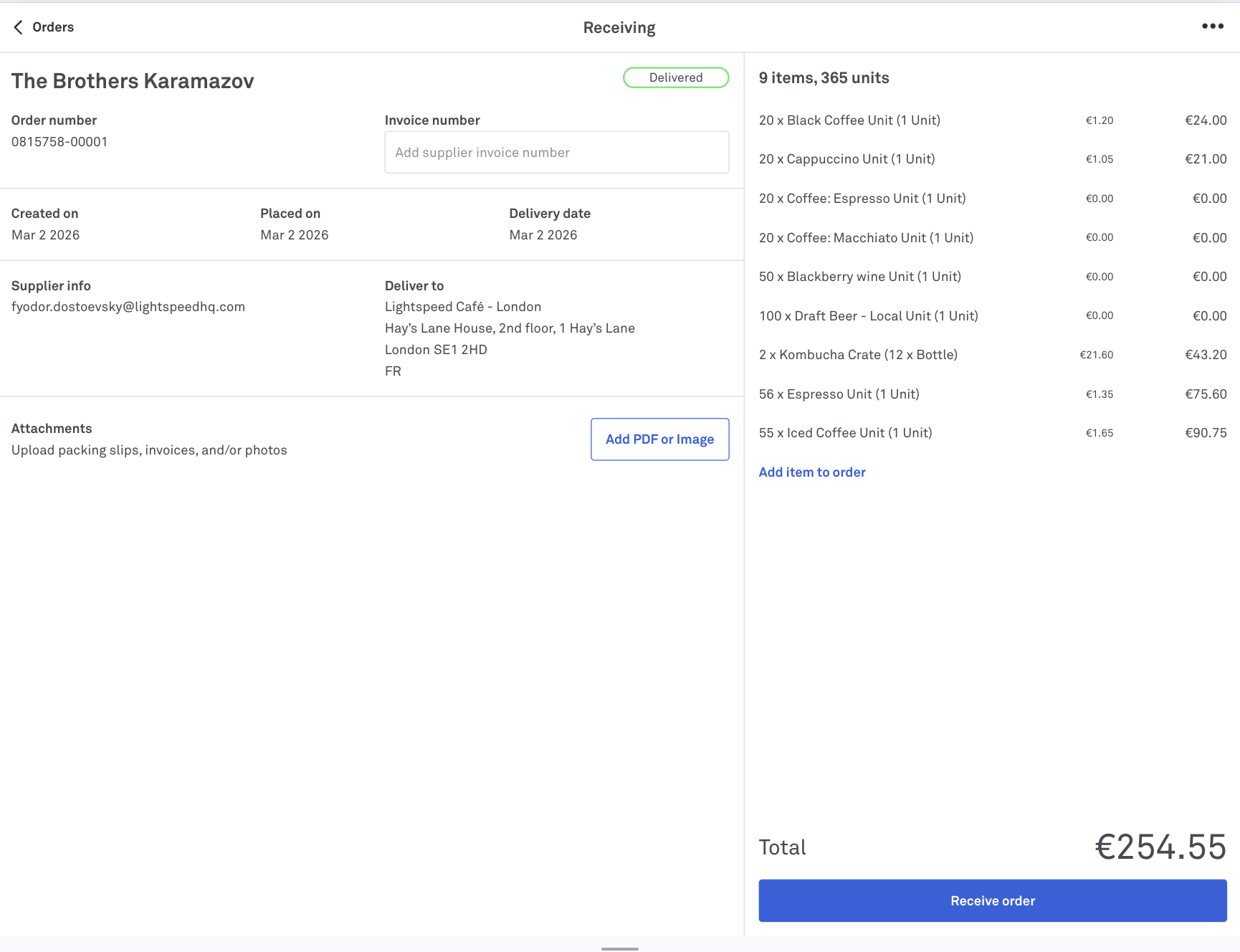Viewport: 1240px width, 952px height.
Task: Click the order number 0815758-00001
Action: [x=59, y=142]
